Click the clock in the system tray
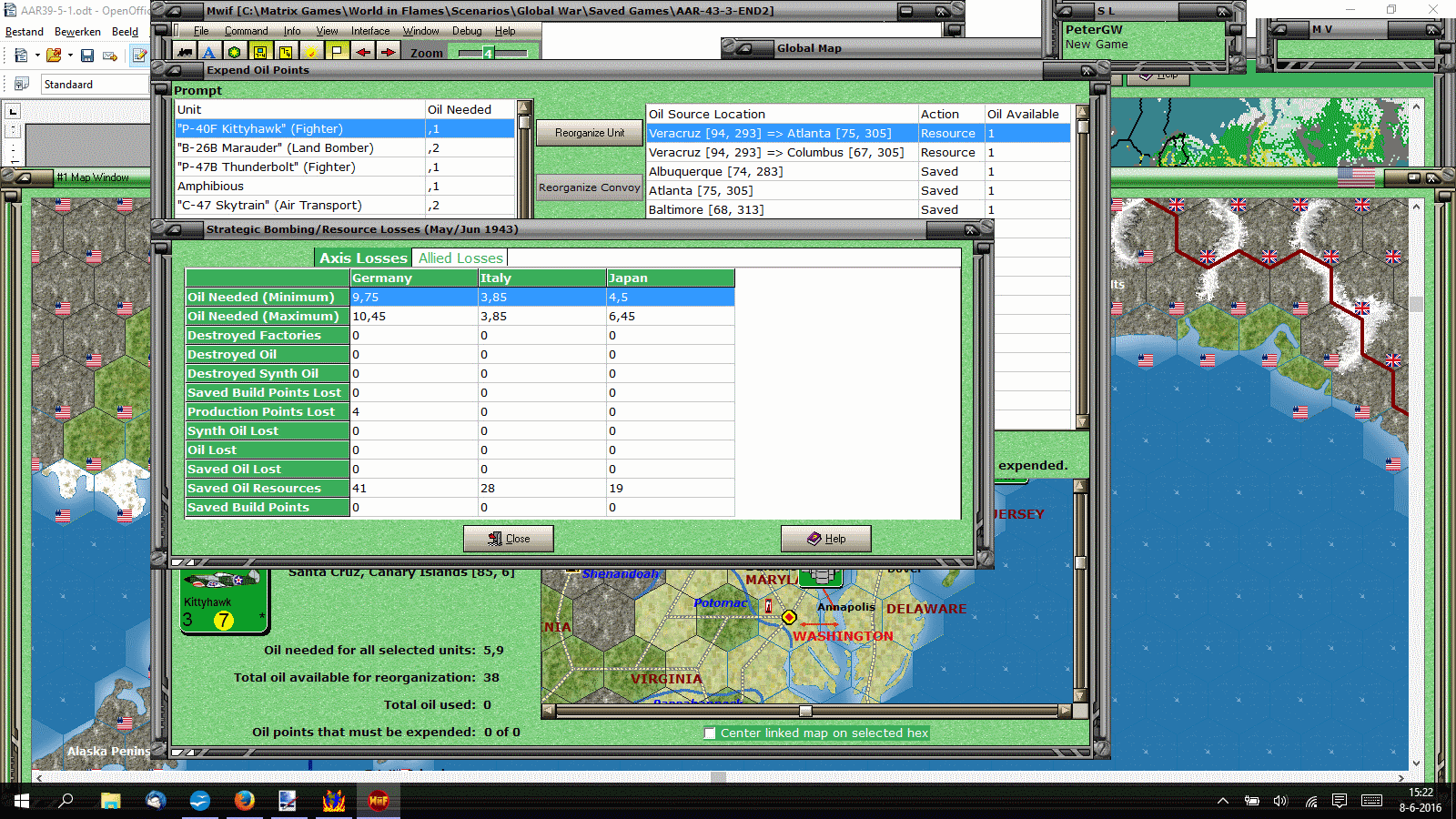 coord(1421,800)
